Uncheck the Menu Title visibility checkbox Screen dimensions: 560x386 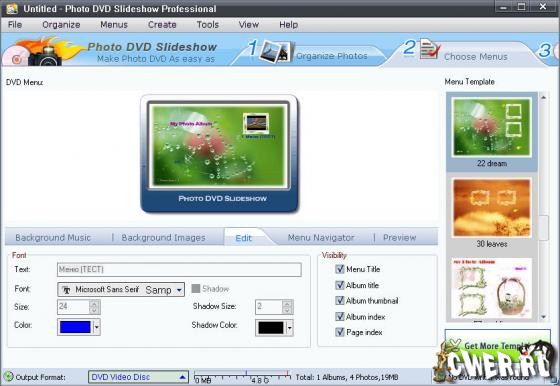pyautogui.click(x=340, y=269)
